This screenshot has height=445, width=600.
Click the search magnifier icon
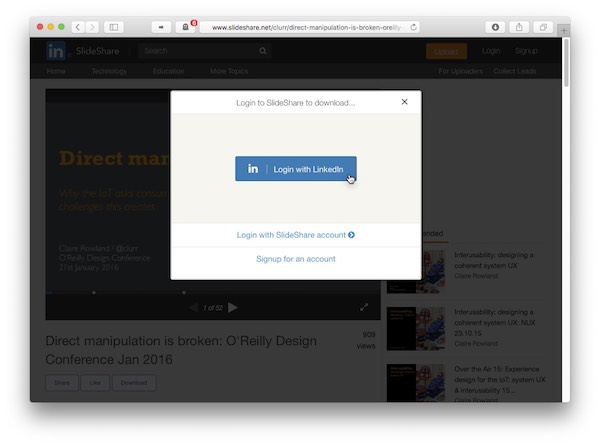[x=263, y=51]
